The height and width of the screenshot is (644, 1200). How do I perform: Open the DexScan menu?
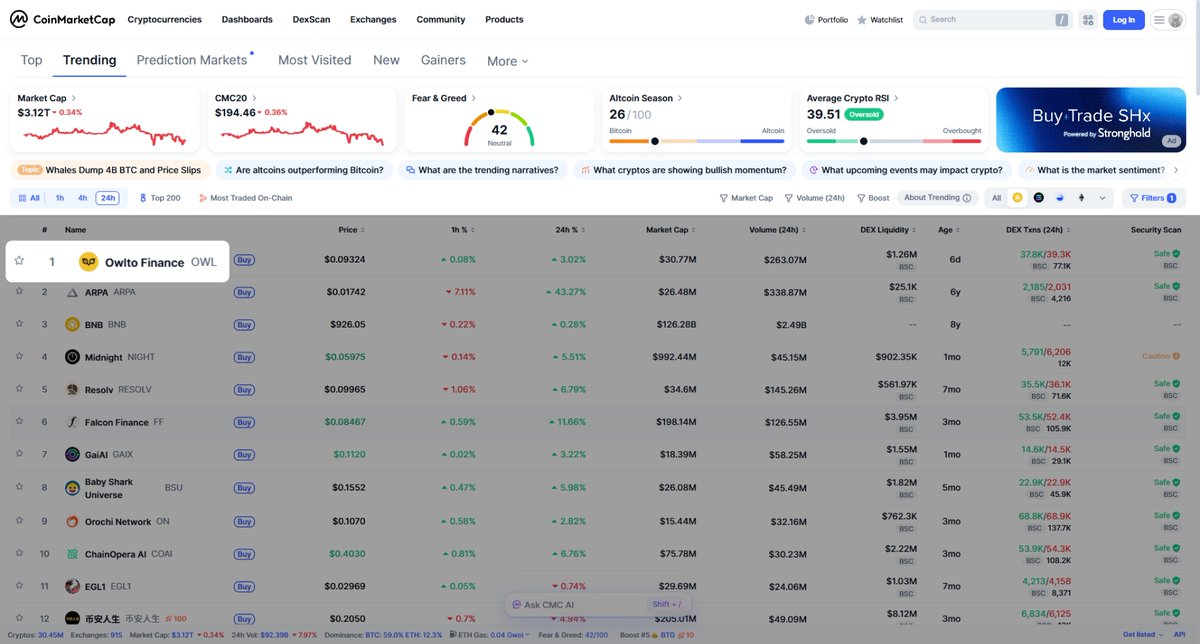tap(311, 20)
